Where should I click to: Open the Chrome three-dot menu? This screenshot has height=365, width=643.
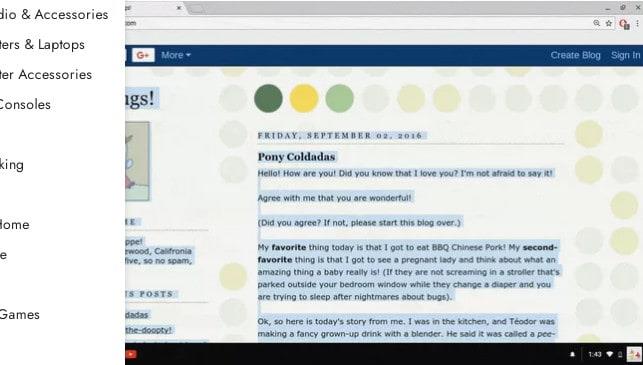click(x=638, y=24)
